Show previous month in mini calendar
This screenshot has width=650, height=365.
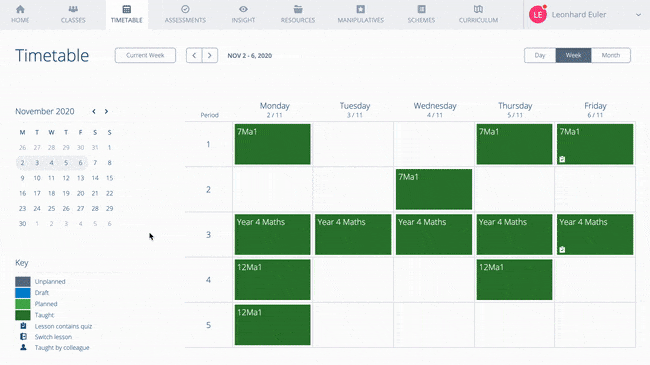pyautogui.click(x=94, y=112)
